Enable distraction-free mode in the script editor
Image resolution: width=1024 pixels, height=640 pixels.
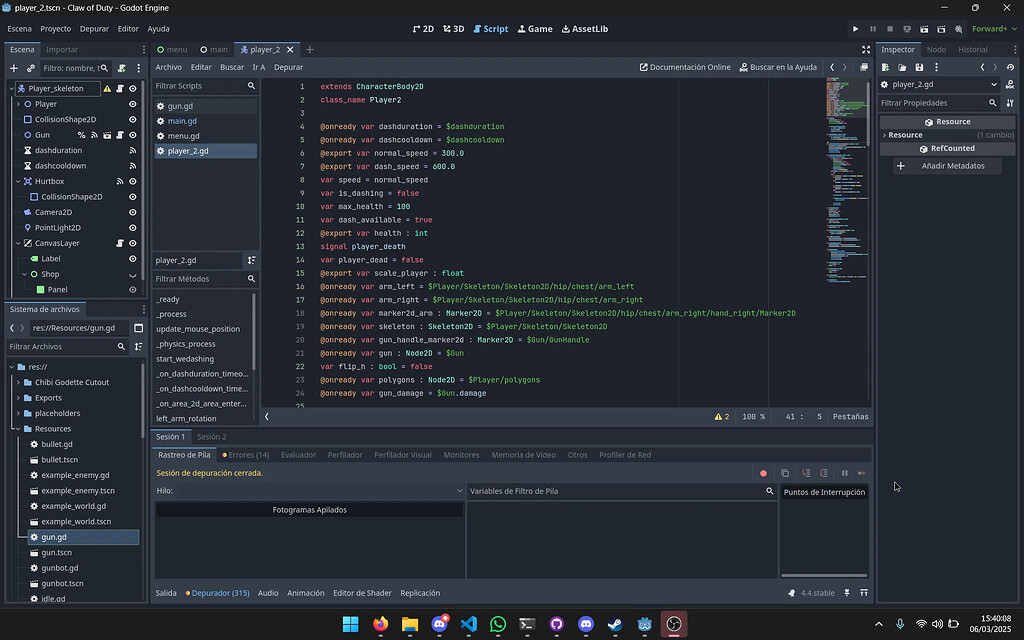(x=864, y=48)
